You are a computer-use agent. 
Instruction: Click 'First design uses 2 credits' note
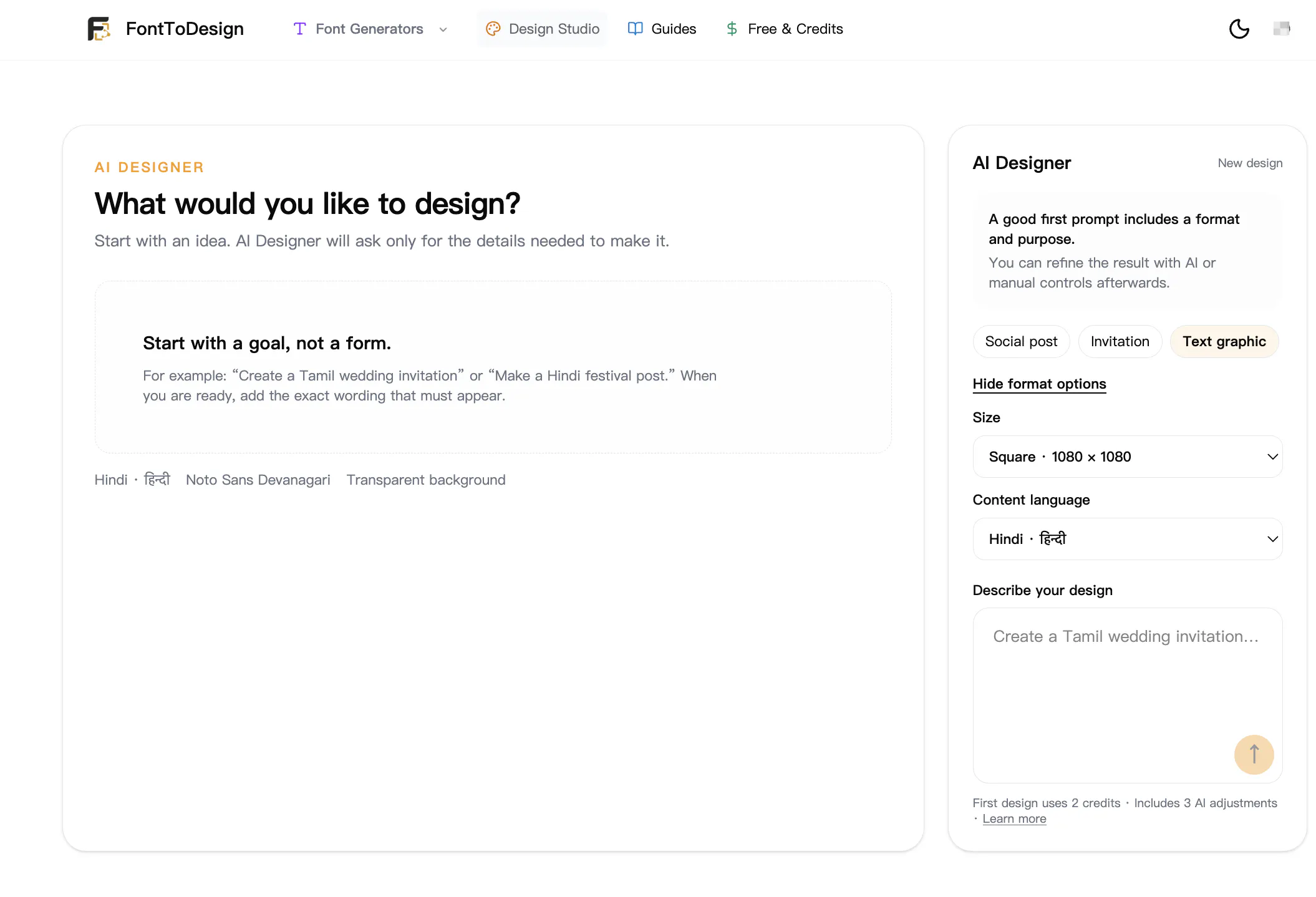click(x=1046, y=803)
